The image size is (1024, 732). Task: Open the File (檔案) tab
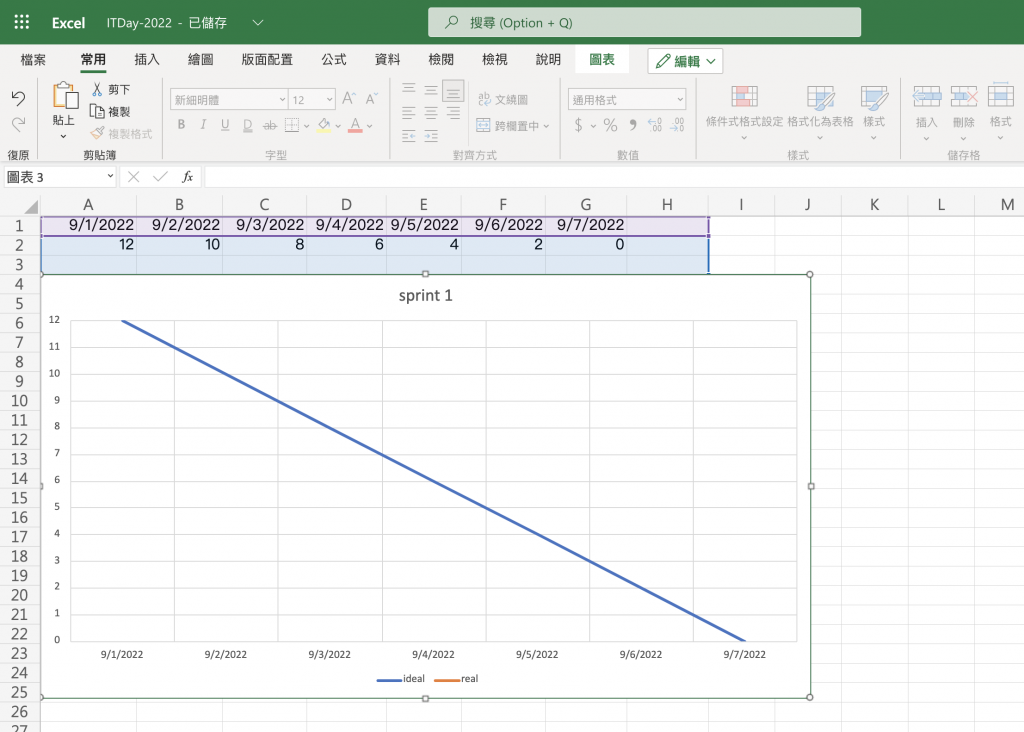[33, 60]
